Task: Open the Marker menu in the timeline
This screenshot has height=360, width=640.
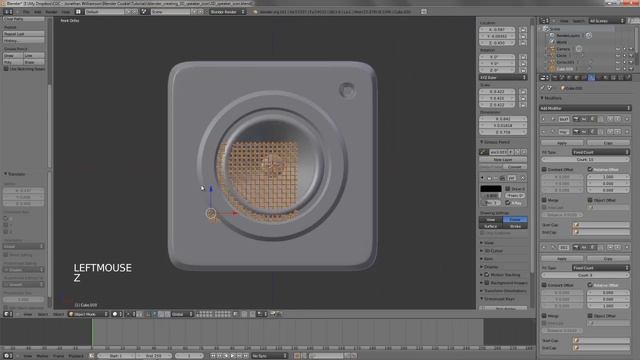Action: (x=42, y=356)
